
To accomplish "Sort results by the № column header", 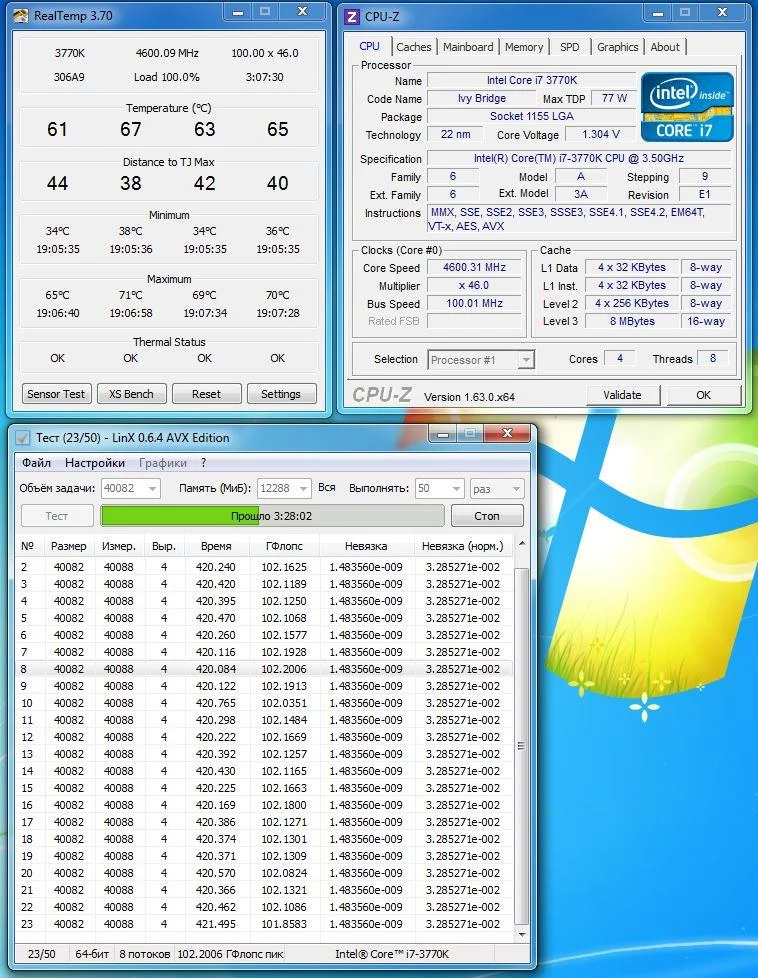I will tap(29, 546).
